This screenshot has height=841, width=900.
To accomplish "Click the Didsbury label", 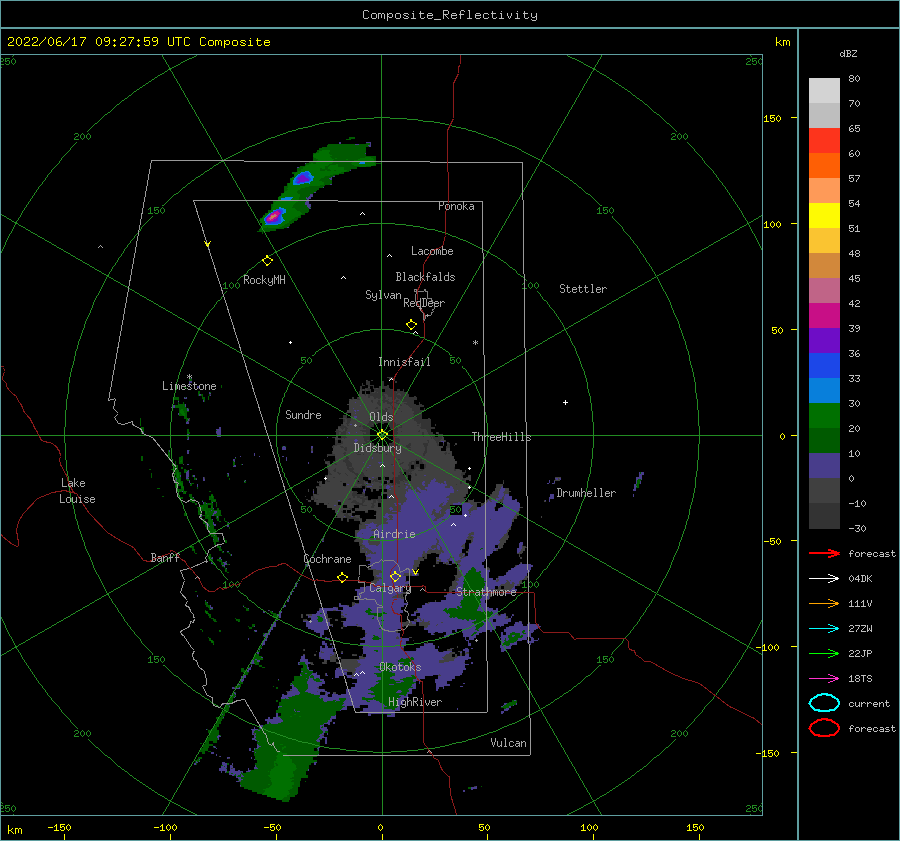I will tap(378, 448).
